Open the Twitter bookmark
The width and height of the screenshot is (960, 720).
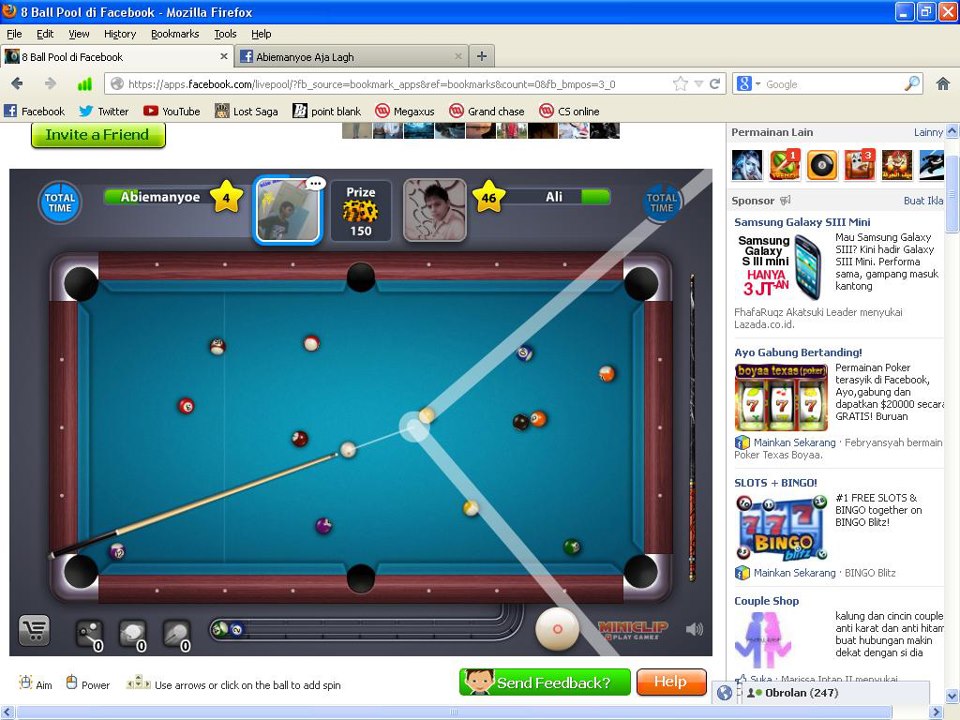(x=104, y=111)
